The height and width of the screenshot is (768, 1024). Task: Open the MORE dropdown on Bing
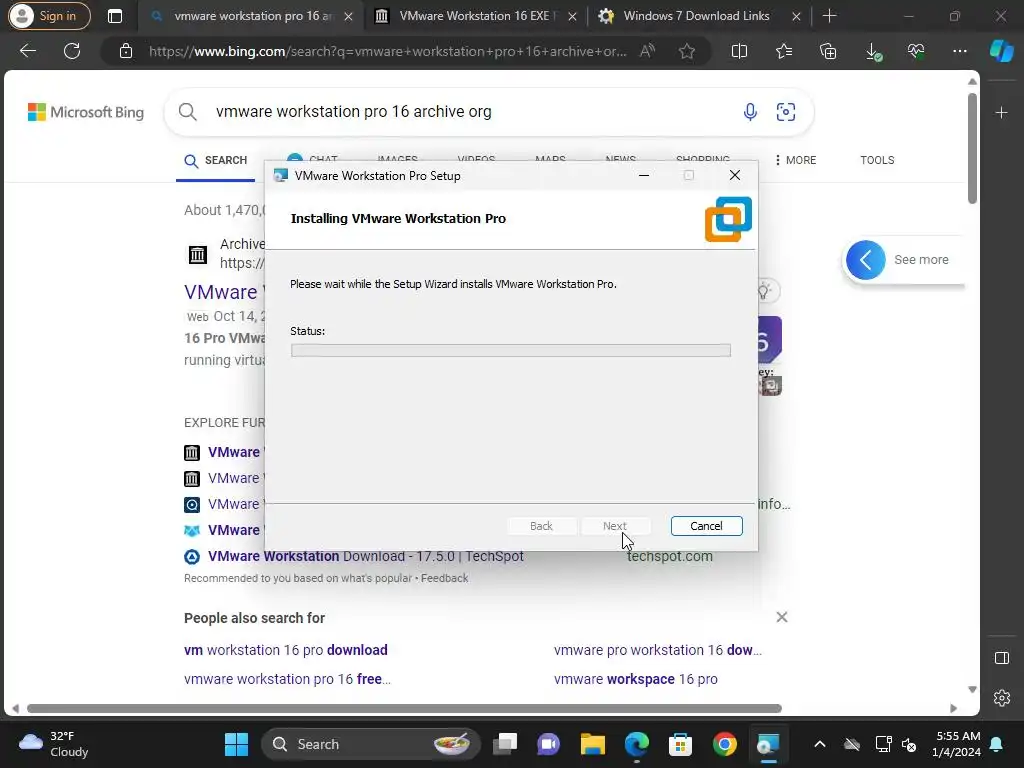[x=795, y=160]
